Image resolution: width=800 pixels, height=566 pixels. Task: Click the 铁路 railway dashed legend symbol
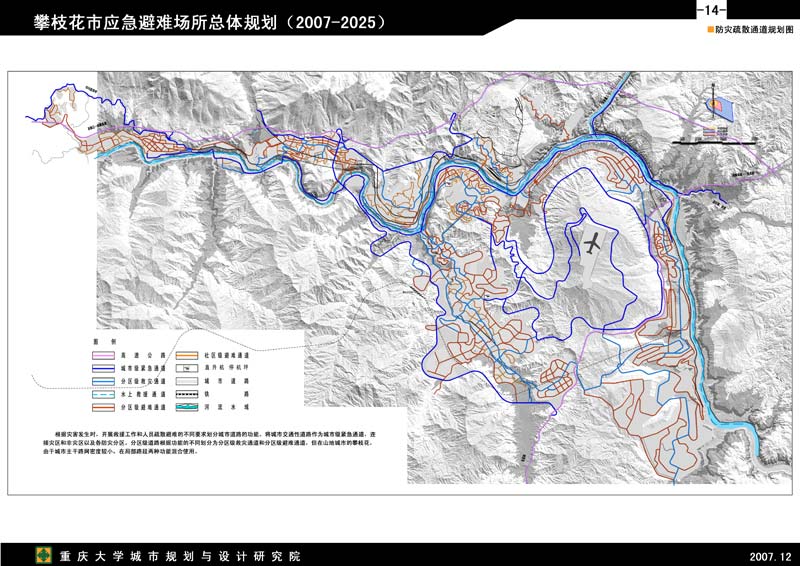coord(186,394)
